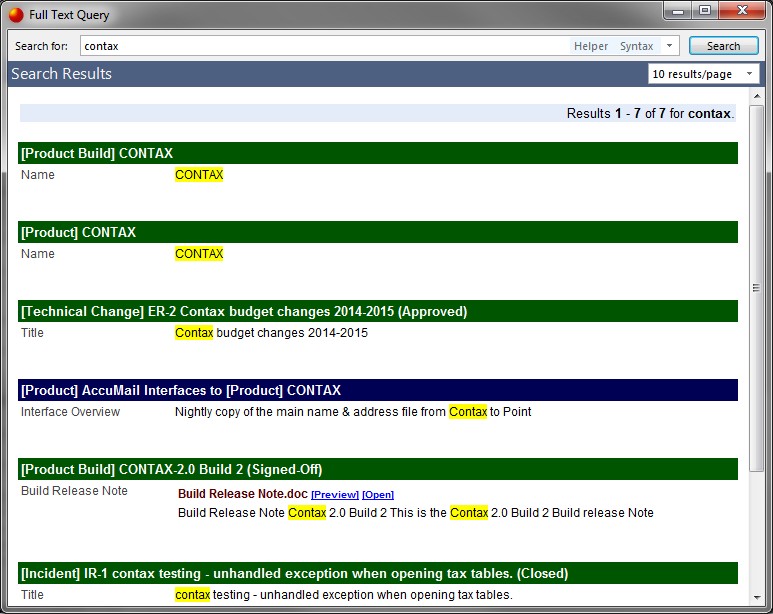Open the Technical Change ER-2 Contax budget result
Screen dimensions: 773x614
(378, 311)
